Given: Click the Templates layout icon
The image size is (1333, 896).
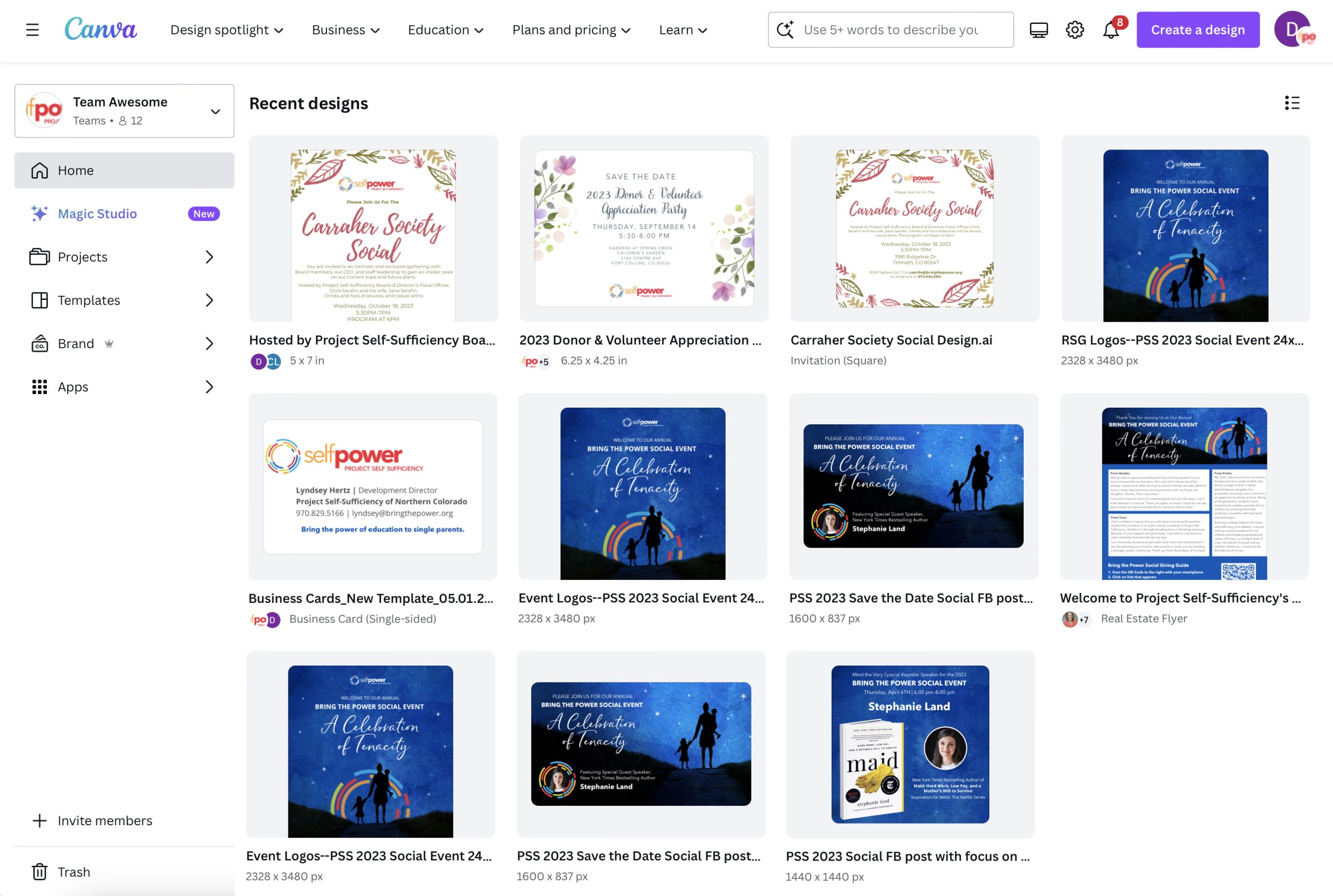Looking at the screenshot, I should 40,300.
